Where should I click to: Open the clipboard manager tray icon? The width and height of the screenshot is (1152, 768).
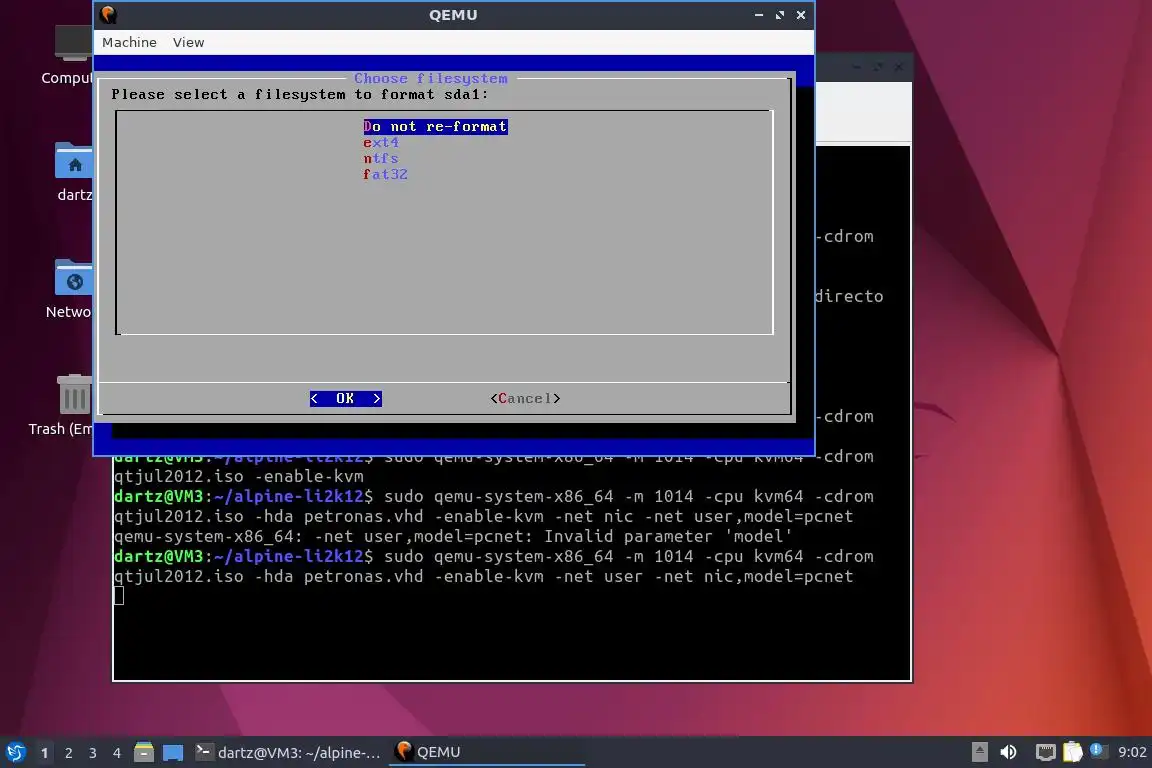tap(1073, 752)
